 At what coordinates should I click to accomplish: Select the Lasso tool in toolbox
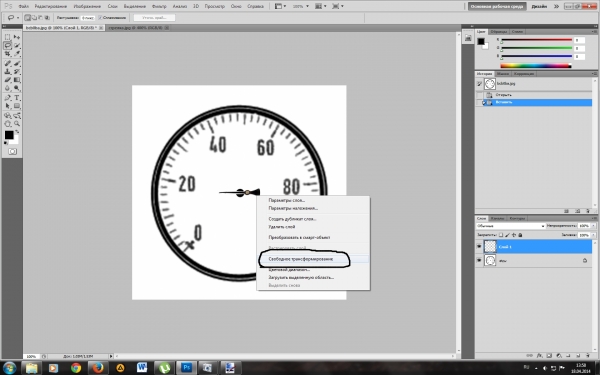coord(7,46)
